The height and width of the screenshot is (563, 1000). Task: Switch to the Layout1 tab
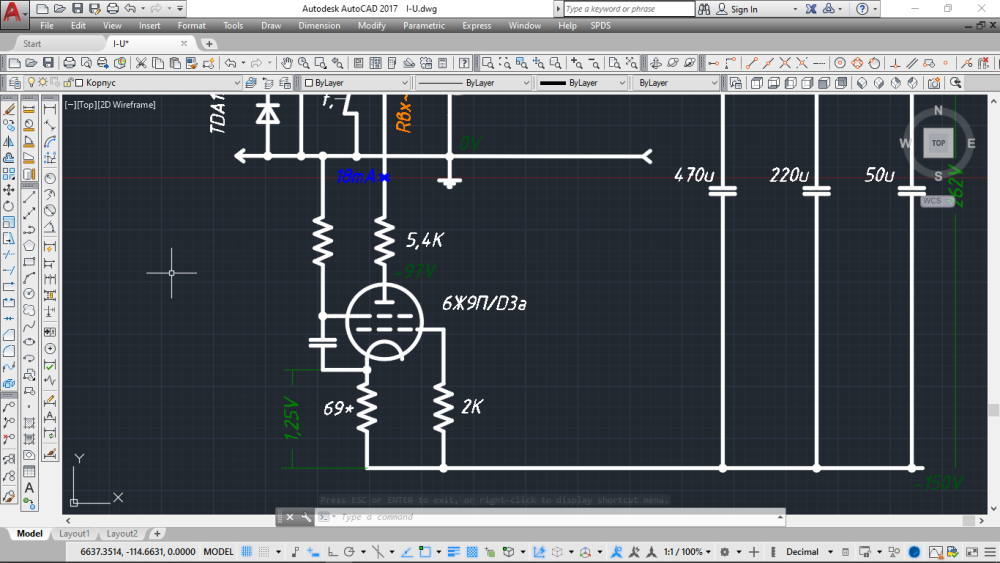tap(73, 534)
